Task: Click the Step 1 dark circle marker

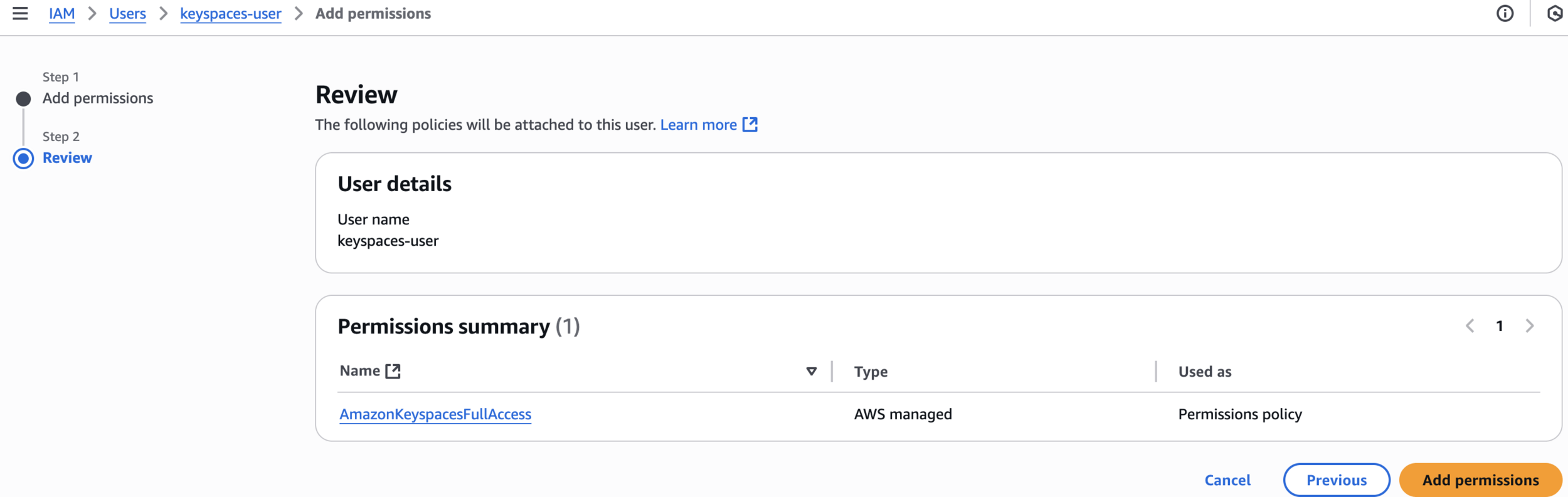Action: coord(23,99)
